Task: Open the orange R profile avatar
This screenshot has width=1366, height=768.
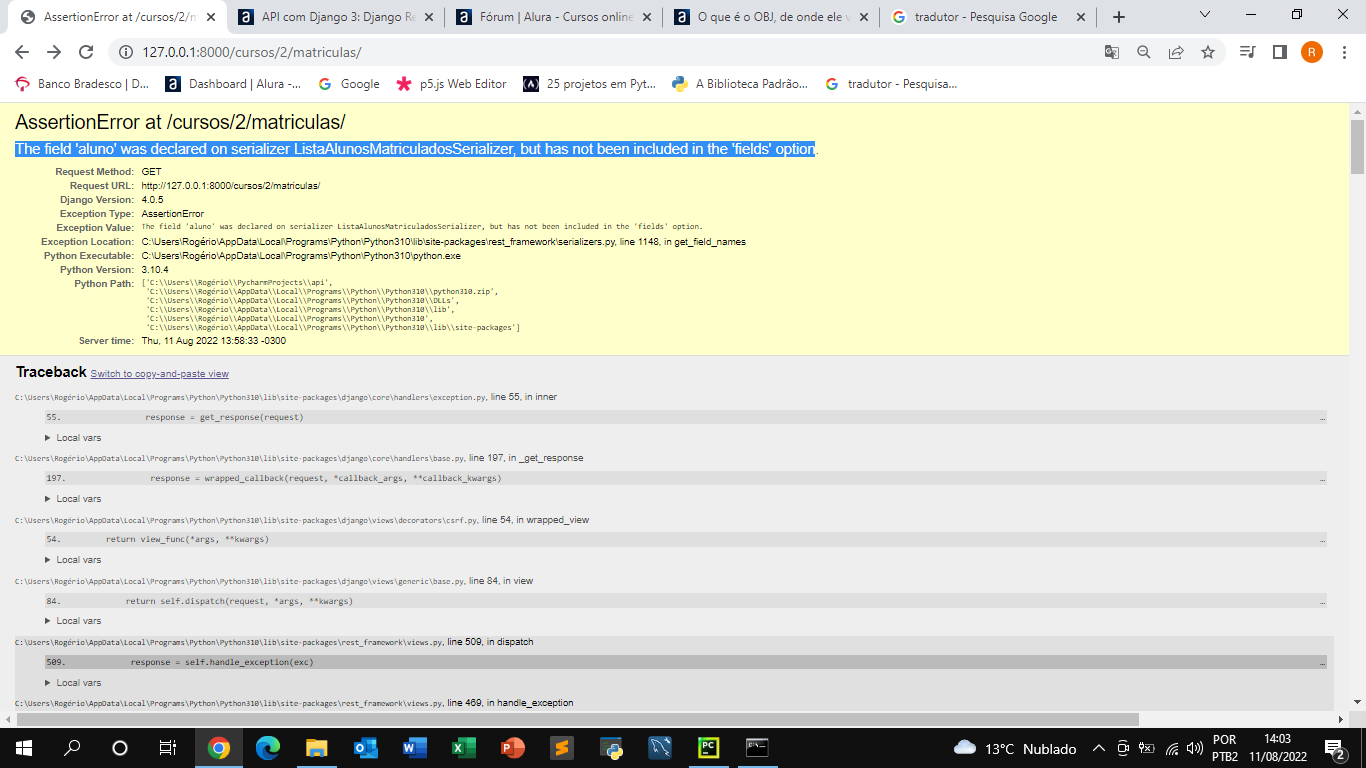Action: point(1312,52)
